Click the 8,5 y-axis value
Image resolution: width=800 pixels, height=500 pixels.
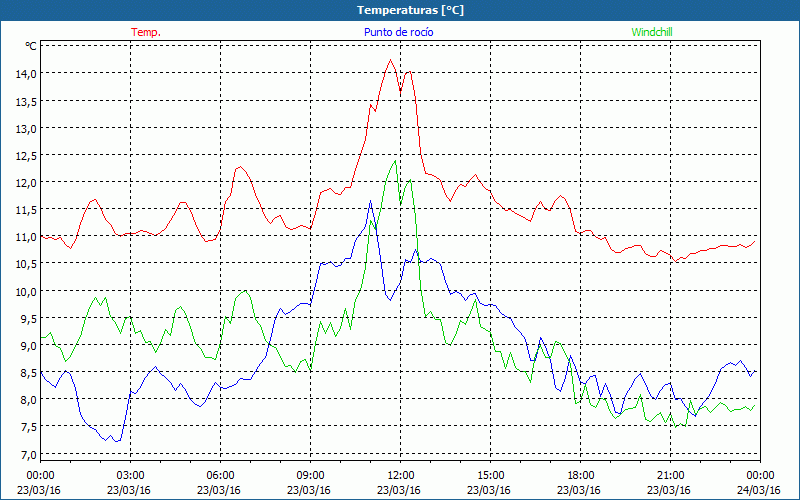click(28, 372)
